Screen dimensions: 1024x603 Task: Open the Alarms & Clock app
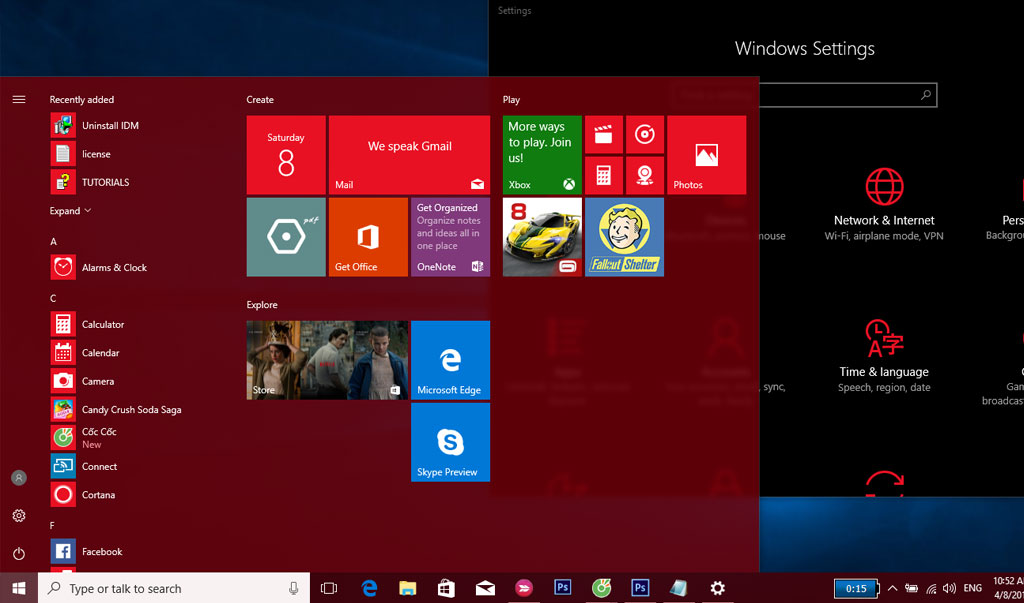coord(113,268)
